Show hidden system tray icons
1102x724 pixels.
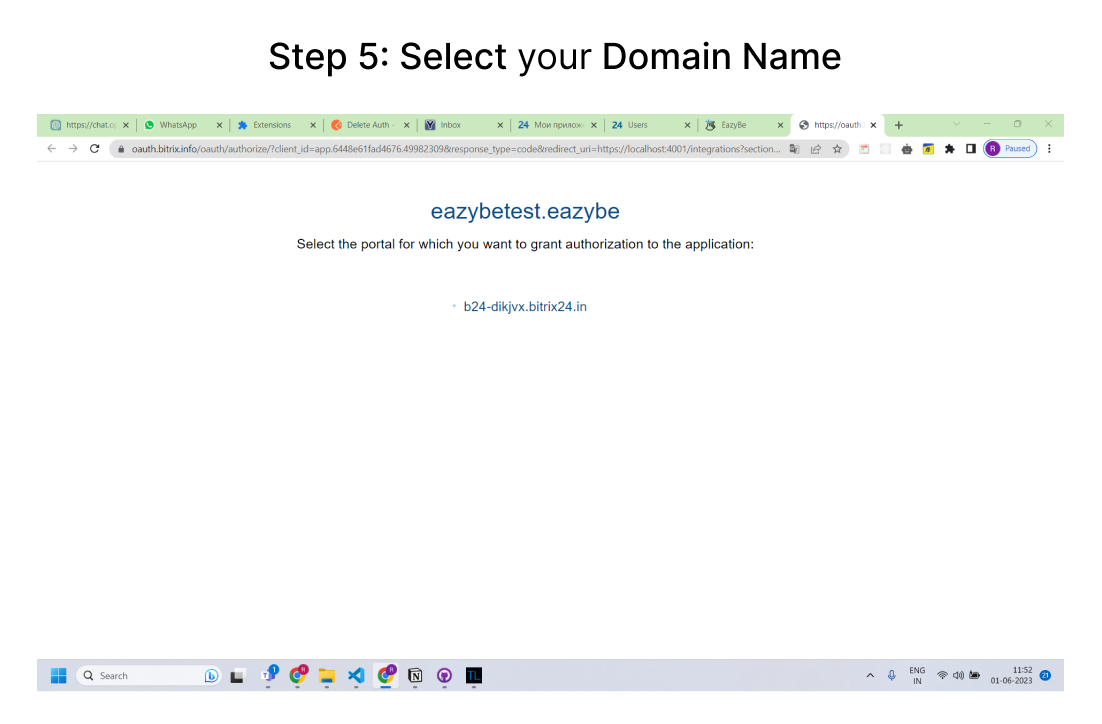pyautogui.click(x=870, y=675)
